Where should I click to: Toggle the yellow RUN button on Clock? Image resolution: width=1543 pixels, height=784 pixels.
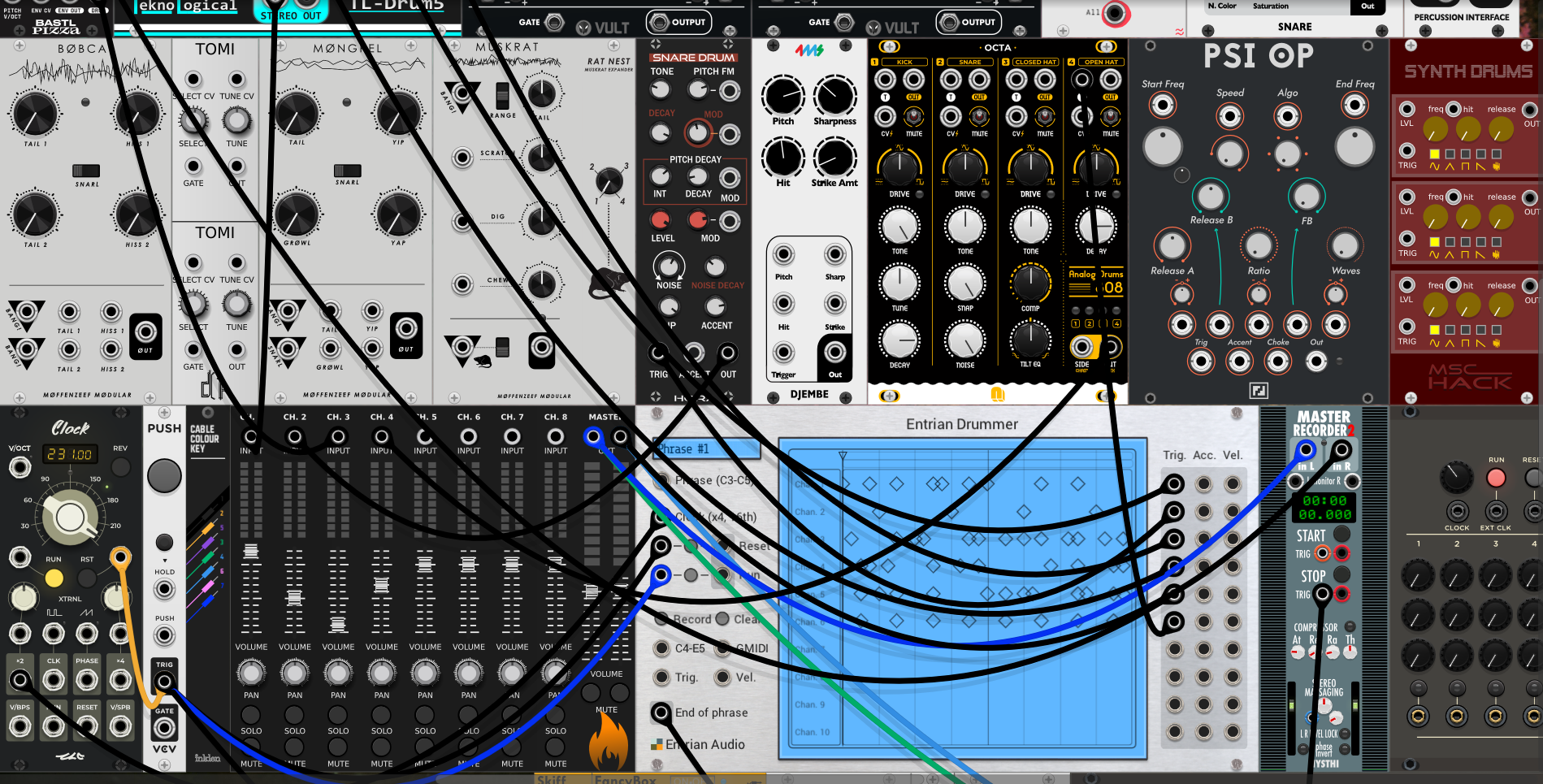click(54, 578)
